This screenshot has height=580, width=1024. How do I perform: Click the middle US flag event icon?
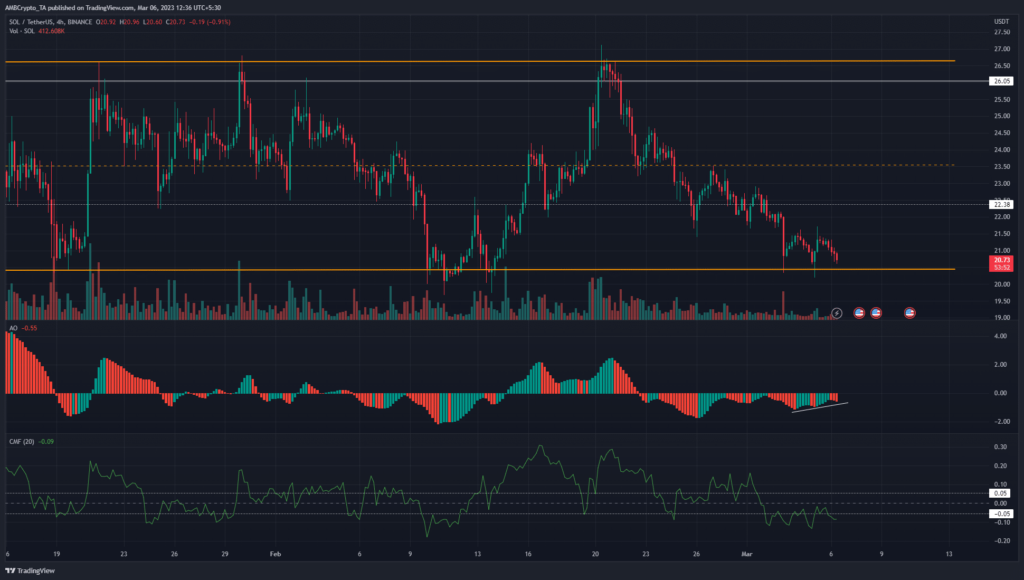pos(876,313)
